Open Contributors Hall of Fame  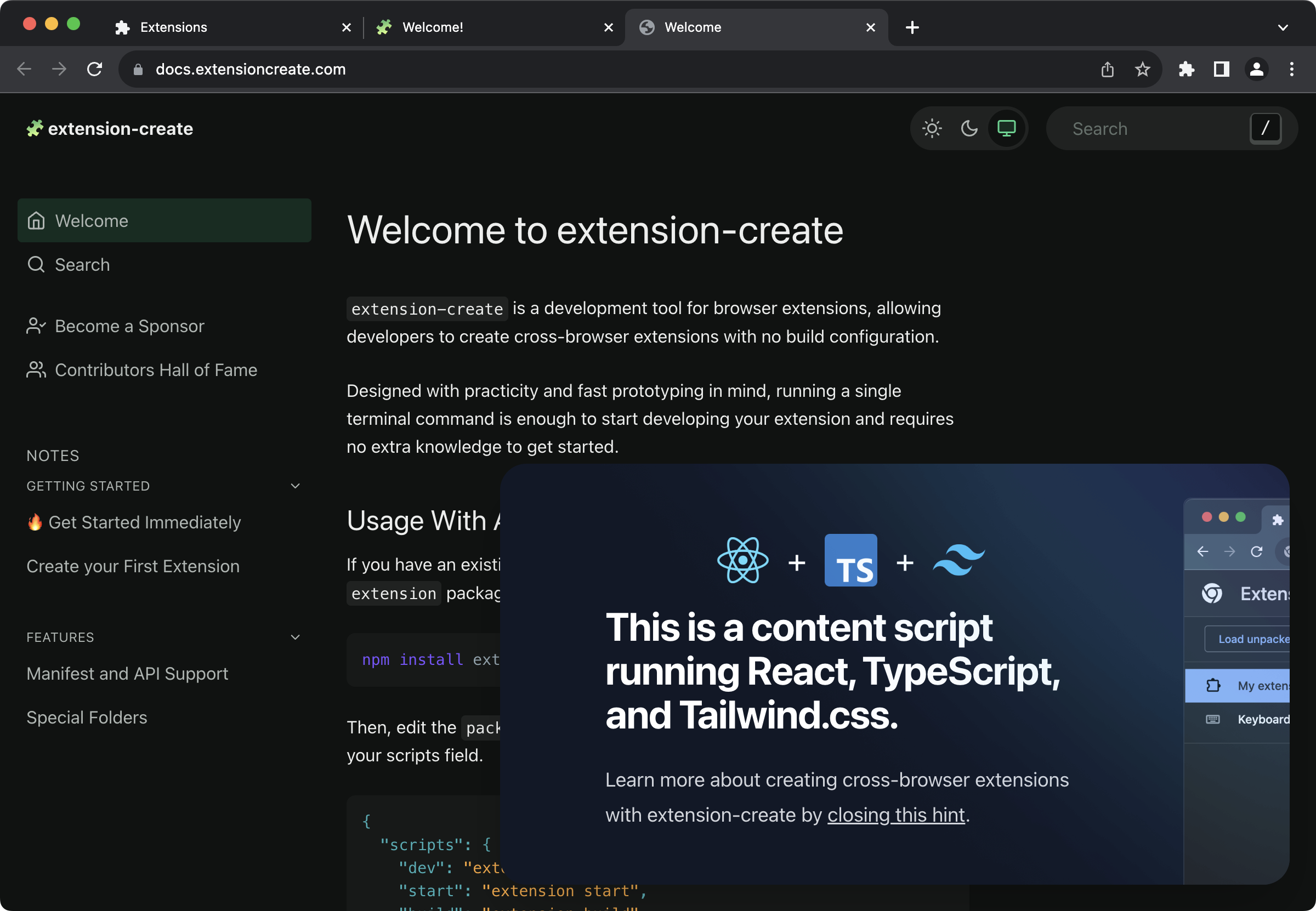click(x=164, y=370)
